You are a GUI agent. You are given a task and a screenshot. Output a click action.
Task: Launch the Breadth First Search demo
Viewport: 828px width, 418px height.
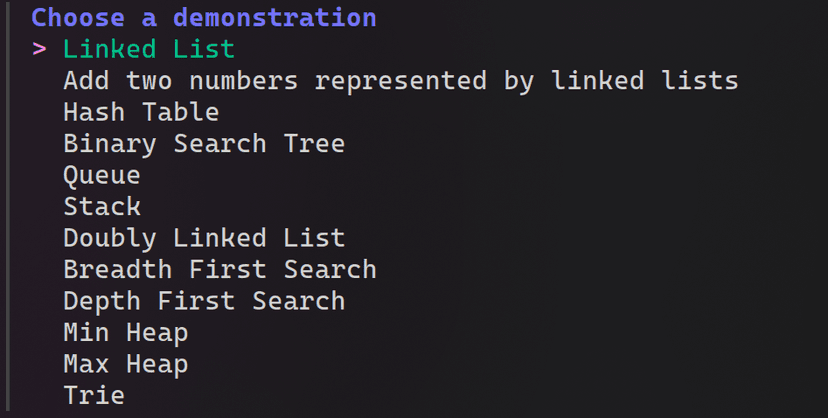[x=220, y=270]
